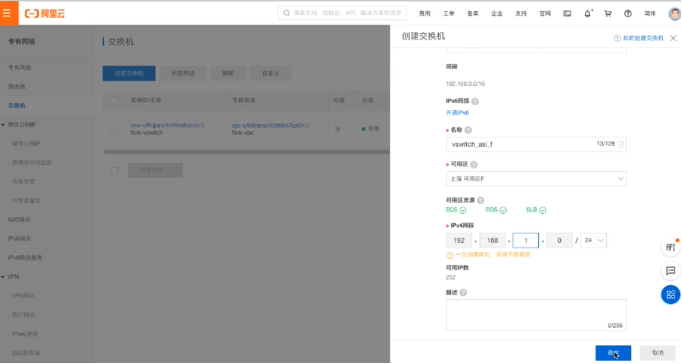This screenshot has height=364, width=682.
Task: Open 备案 in top navigation
Action: click(x=473, y=13)
